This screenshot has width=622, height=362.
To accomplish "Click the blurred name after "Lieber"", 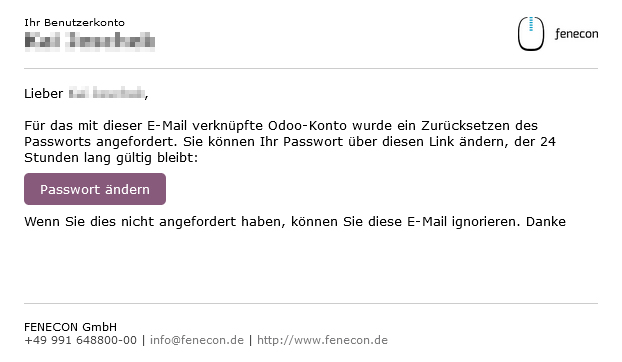I will click(106, 94).
